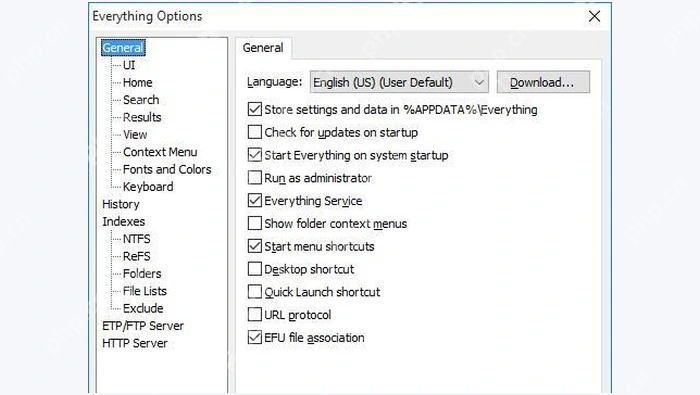Open ReFS index settings

point(137,257)
